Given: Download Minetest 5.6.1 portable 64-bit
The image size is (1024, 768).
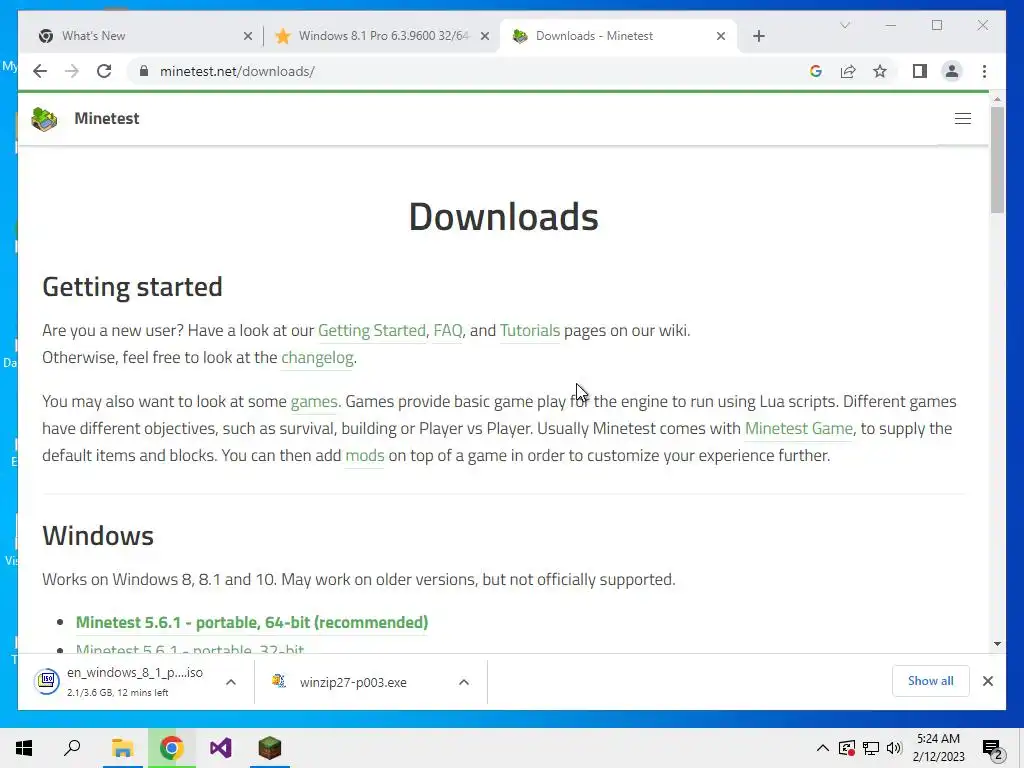Looking at the screenshot, I should click(x=251, y=622).
